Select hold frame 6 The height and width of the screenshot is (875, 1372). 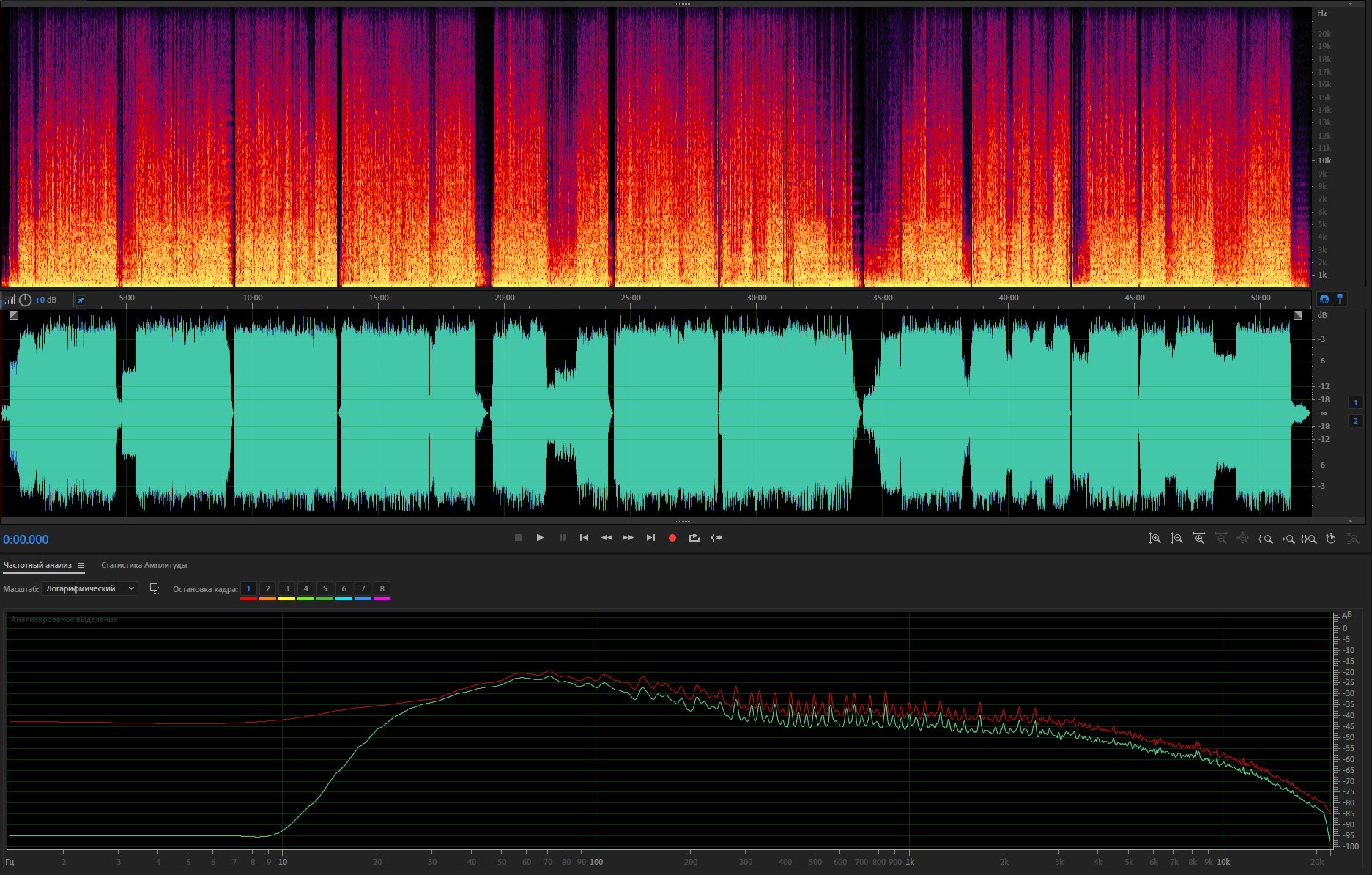(344, 588)
